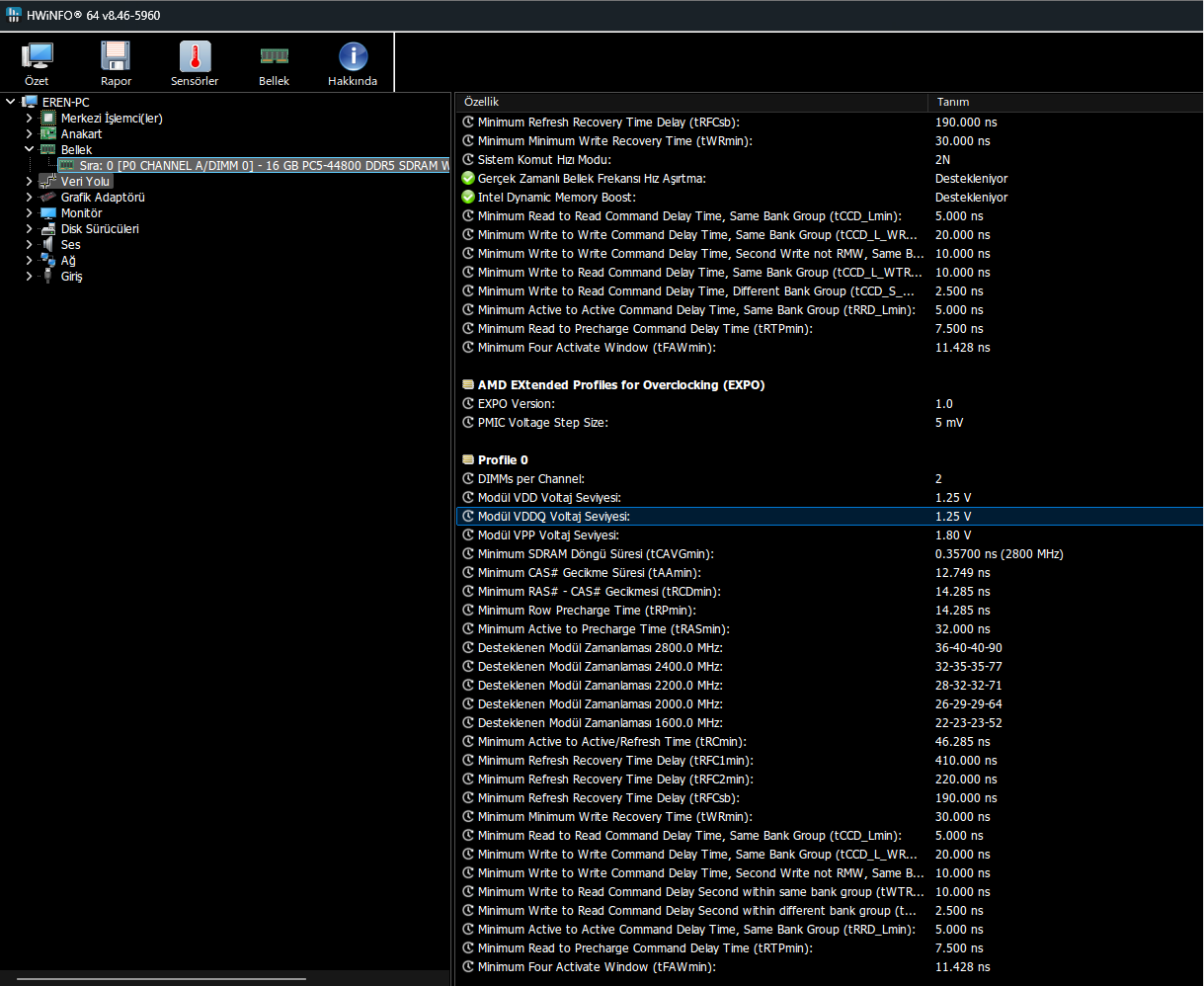Click the value 26-29-29-64
The image size is (1204, 986).
click(x=969, y=704)
